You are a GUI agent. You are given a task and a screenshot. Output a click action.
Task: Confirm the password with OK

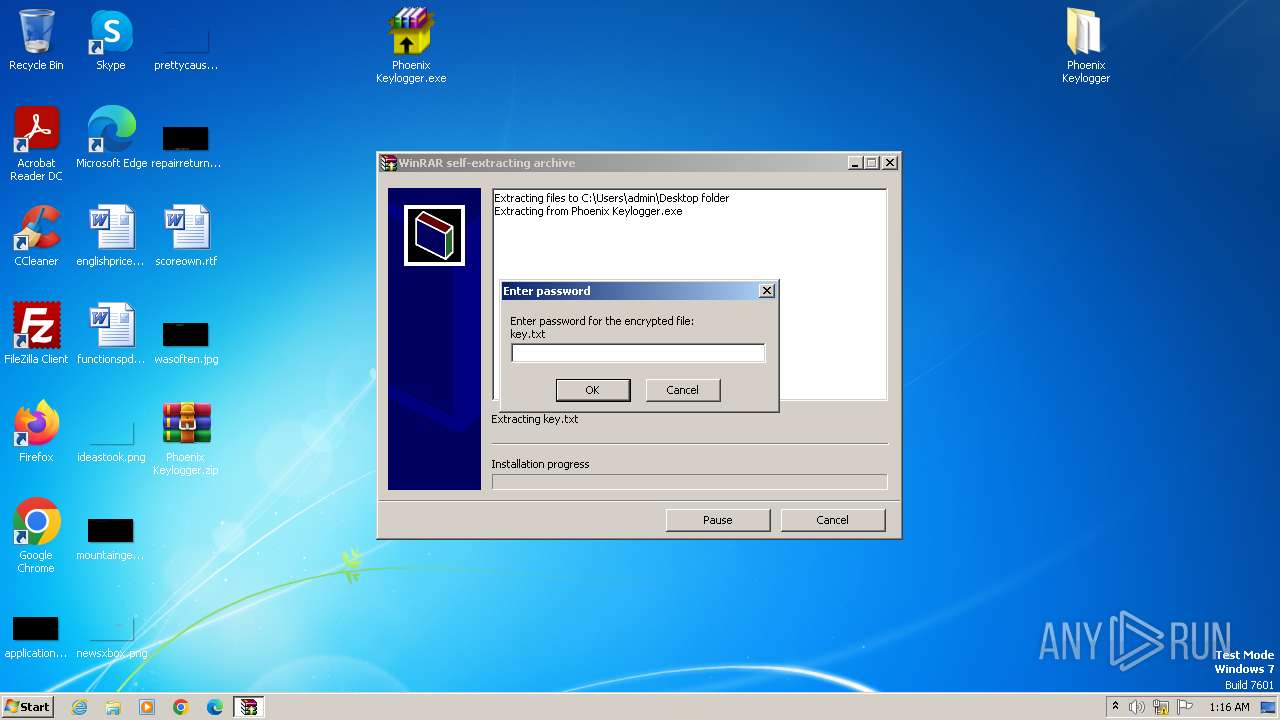tap(592, 390)
